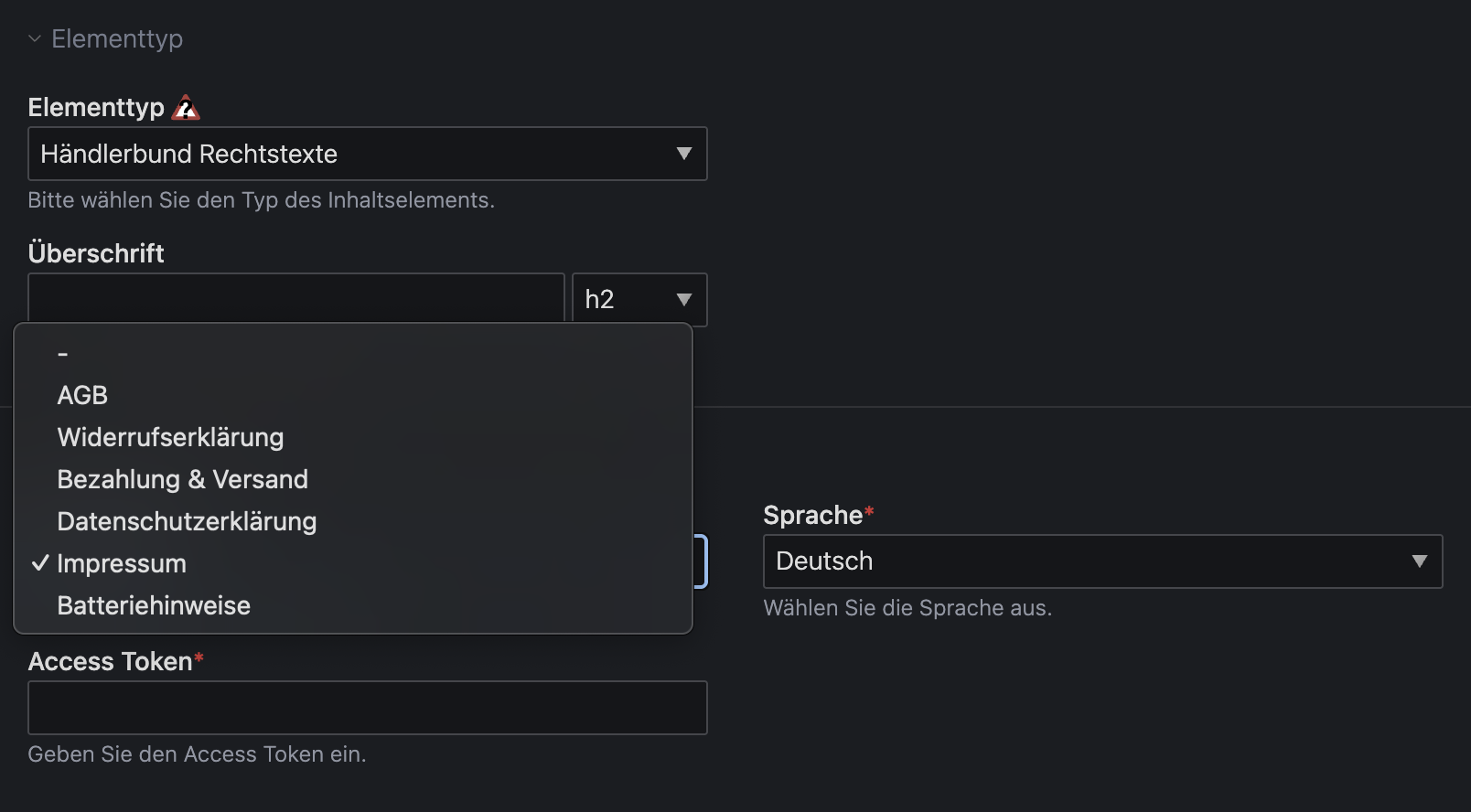This screenshot has width=1471, height=812.
Task: Click the Access Token field label
Action: tap(111, 662)
